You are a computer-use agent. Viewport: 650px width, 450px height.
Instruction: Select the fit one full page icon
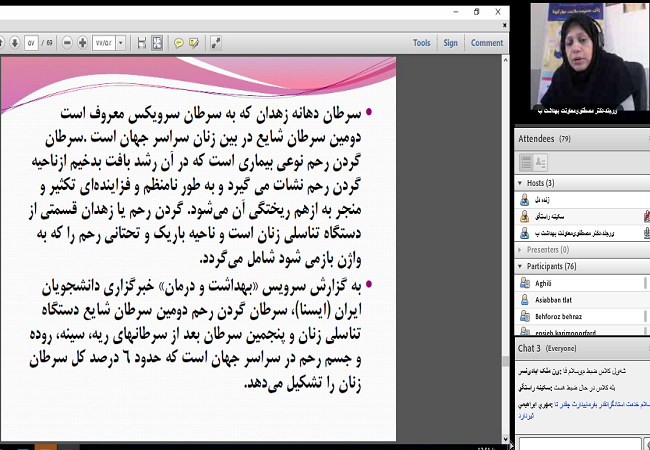157,43
